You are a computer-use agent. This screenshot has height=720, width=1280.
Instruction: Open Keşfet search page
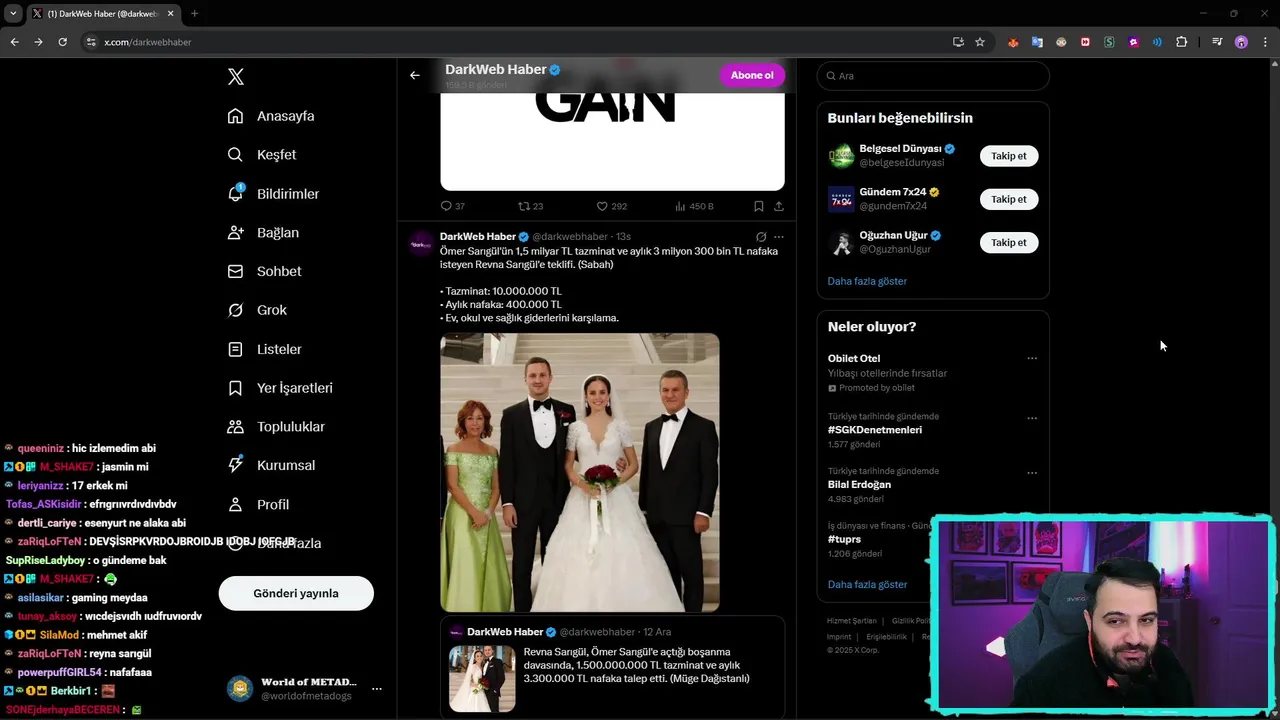[262, 155]
